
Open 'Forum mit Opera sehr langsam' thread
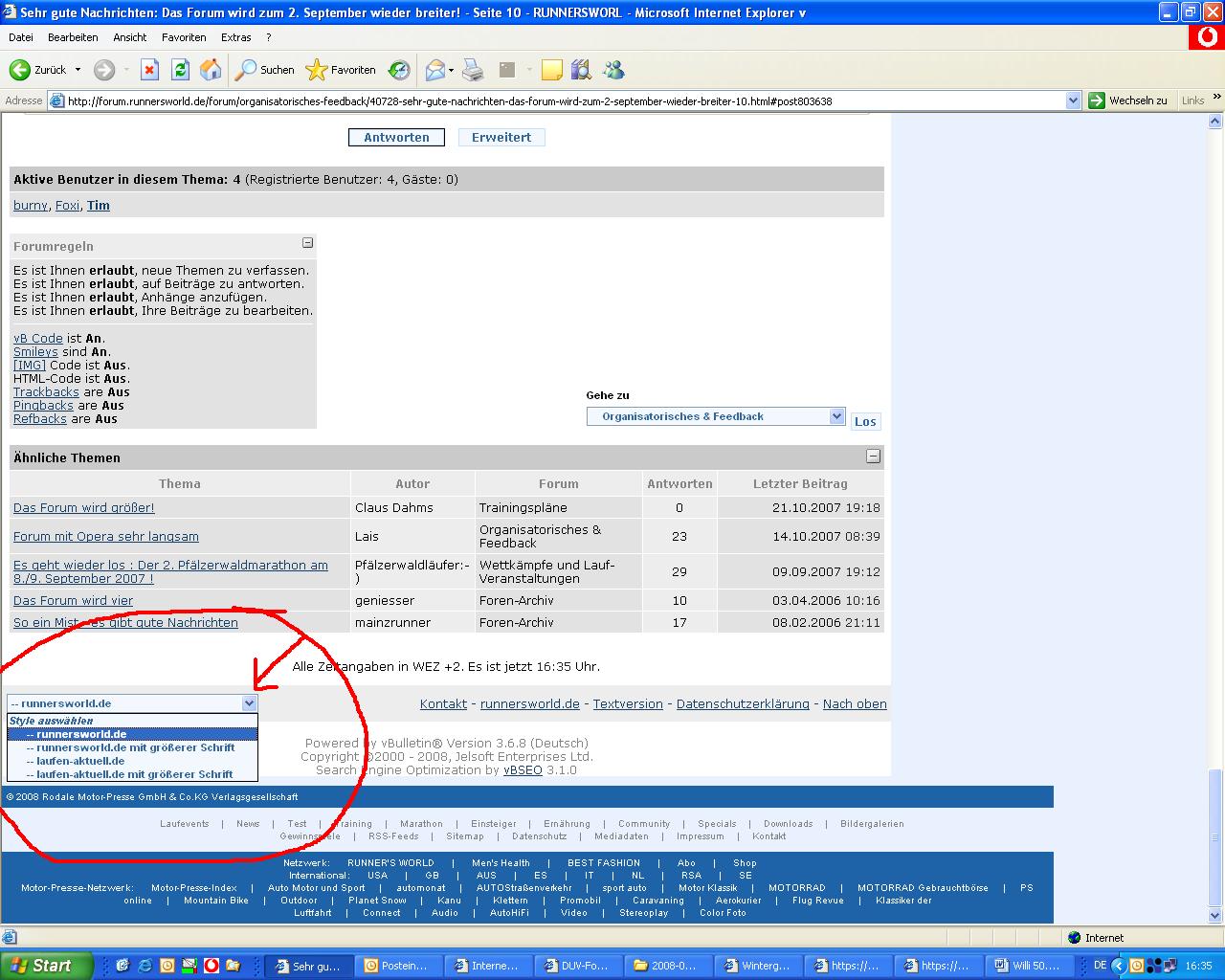pyautogui.click(x=106, y=536)
